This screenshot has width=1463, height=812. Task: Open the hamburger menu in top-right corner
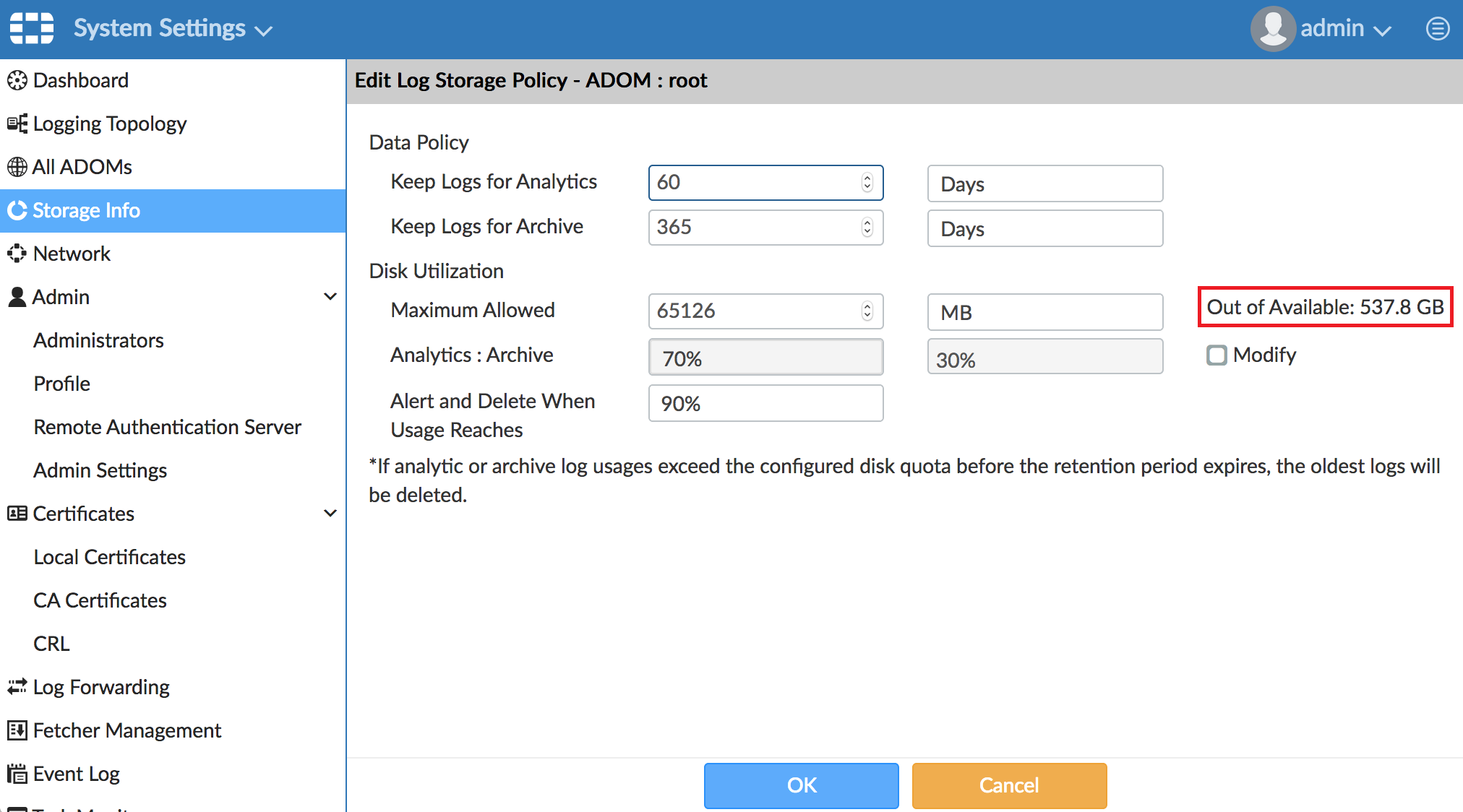pyautogui.click(x=1437, y=28)
